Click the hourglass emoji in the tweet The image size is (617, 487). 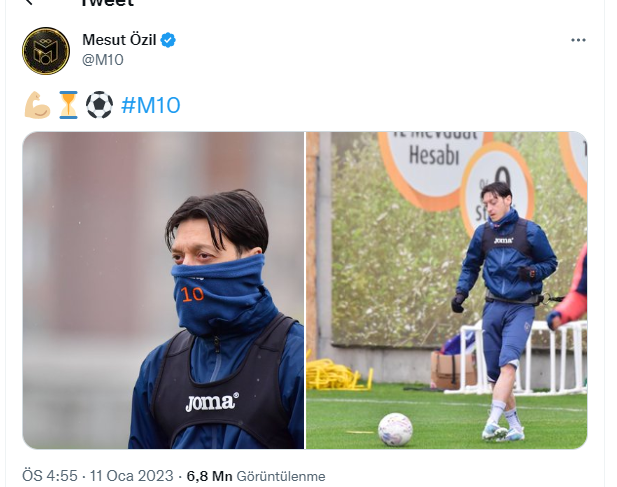(x=68, y=105)
